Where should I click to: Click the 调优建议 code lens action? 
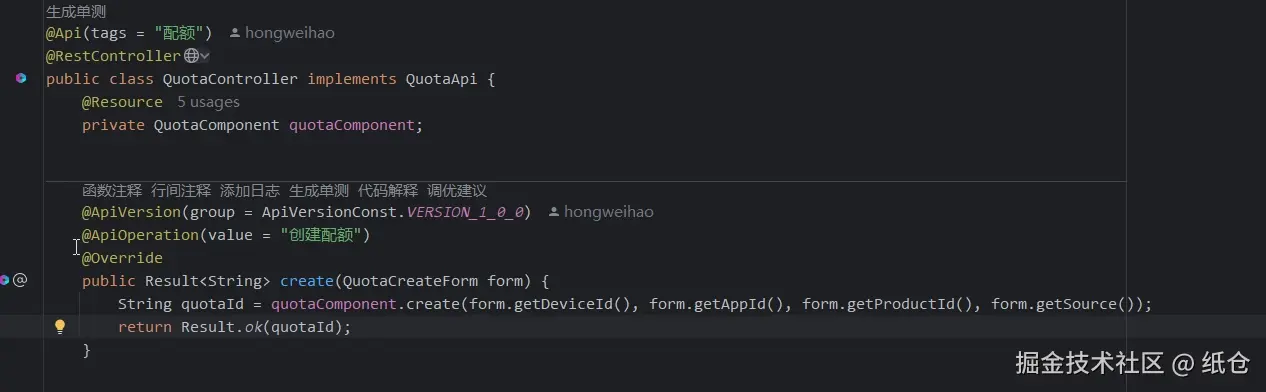click(457, 190)
